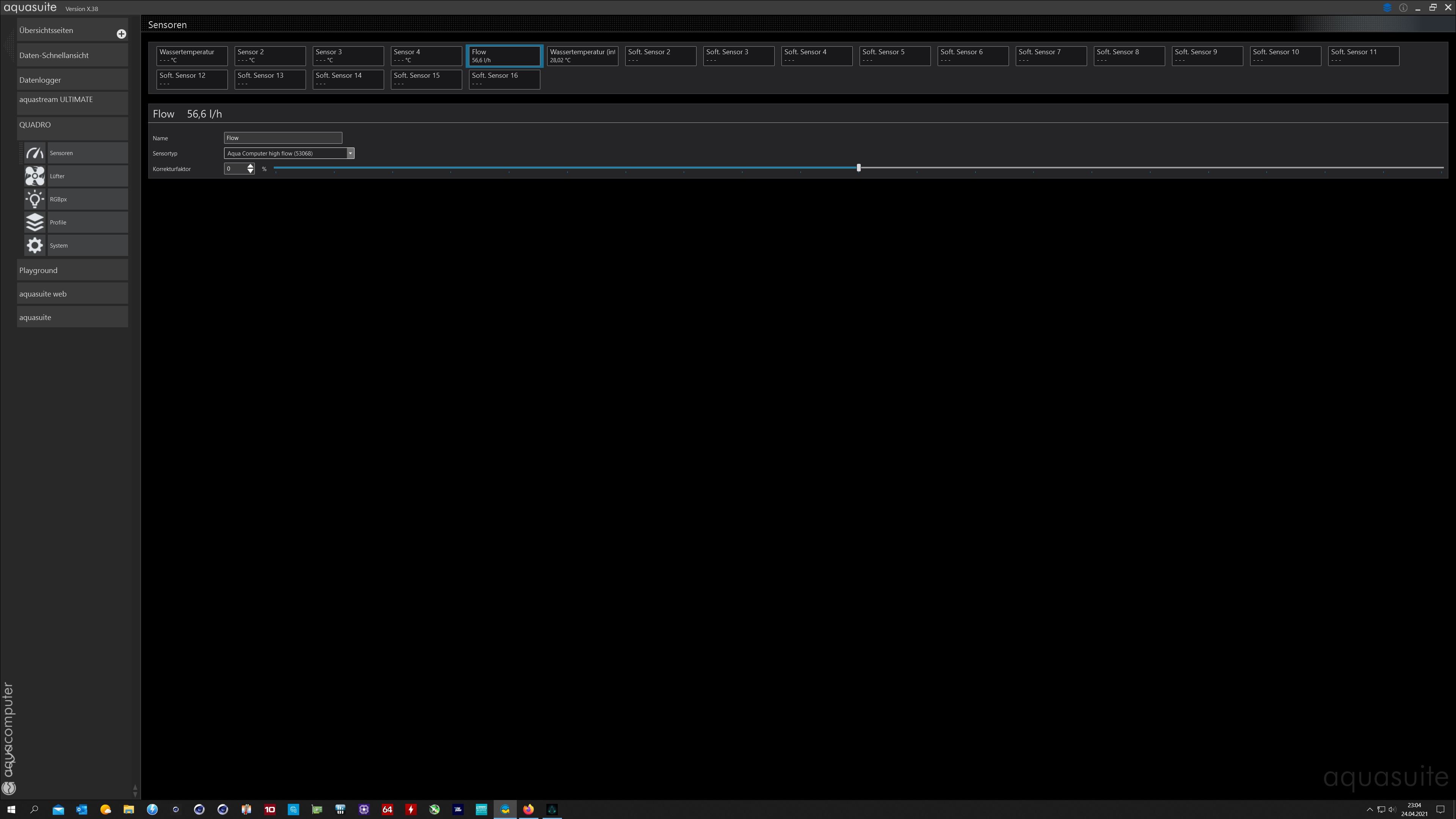Open Firefox from the taskbar

529,810
